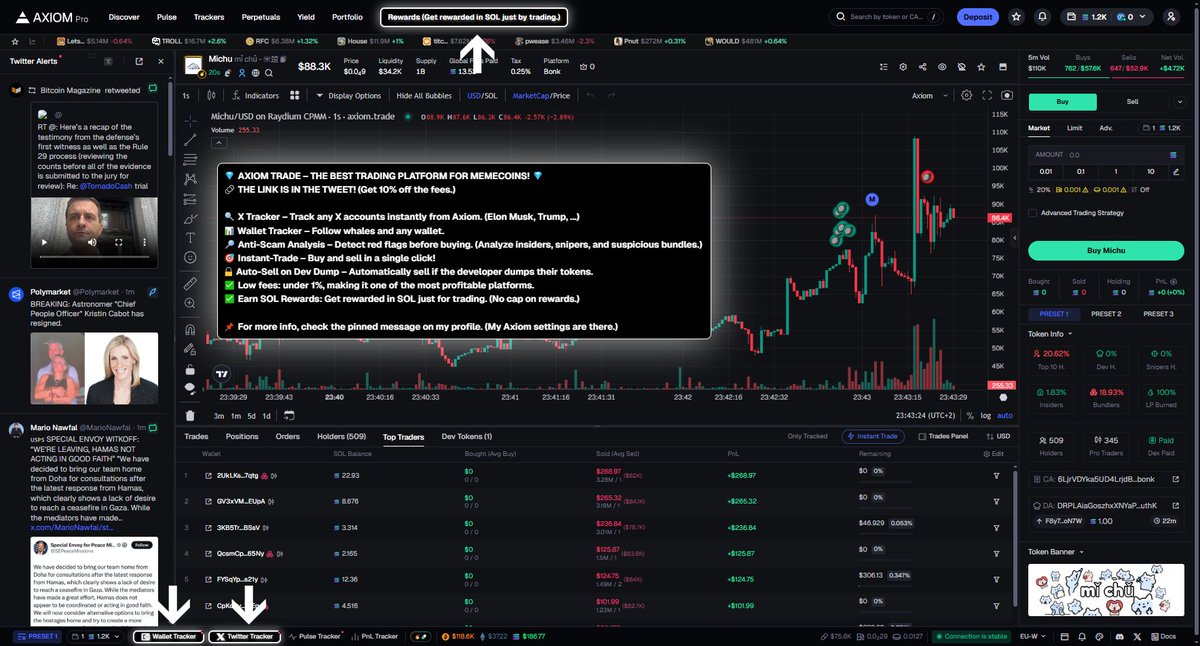Select the 5d chart range

(252, 415)
